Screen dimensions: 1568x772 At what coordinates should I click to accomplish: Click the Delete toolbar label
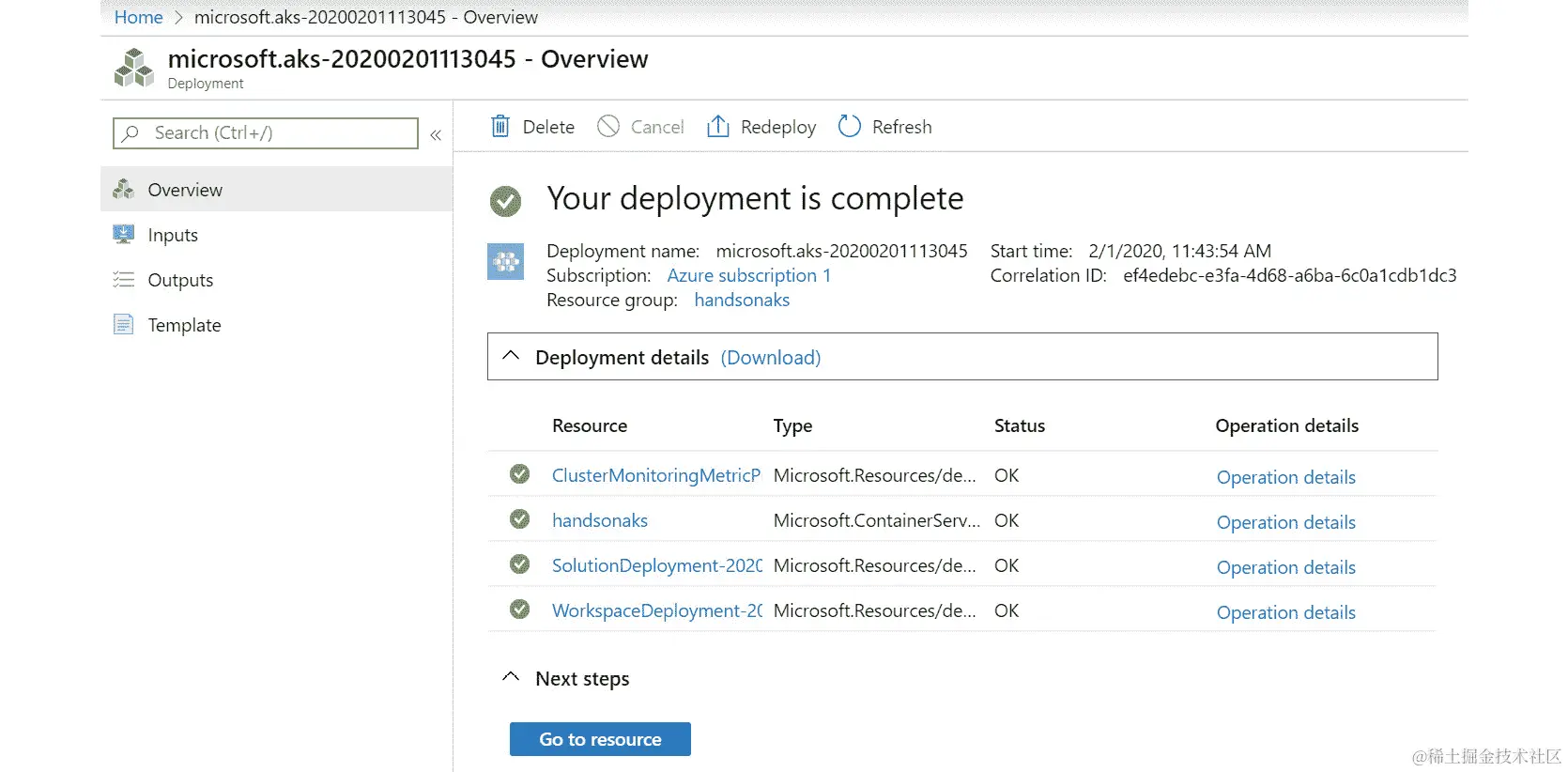point(548,127)
